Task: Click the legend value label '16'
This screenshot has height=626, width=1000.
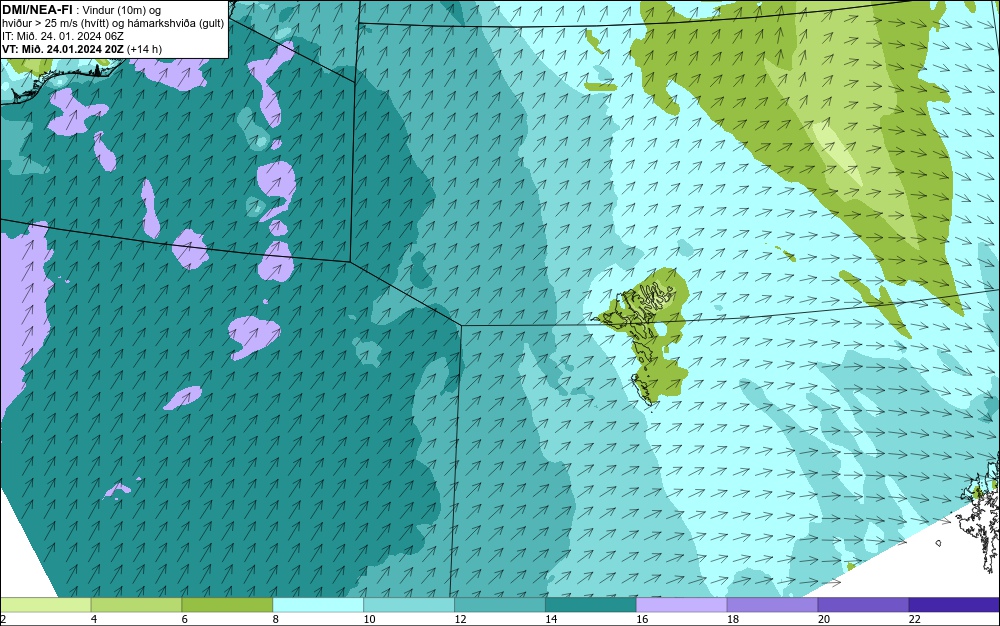Action: [642, 619]
